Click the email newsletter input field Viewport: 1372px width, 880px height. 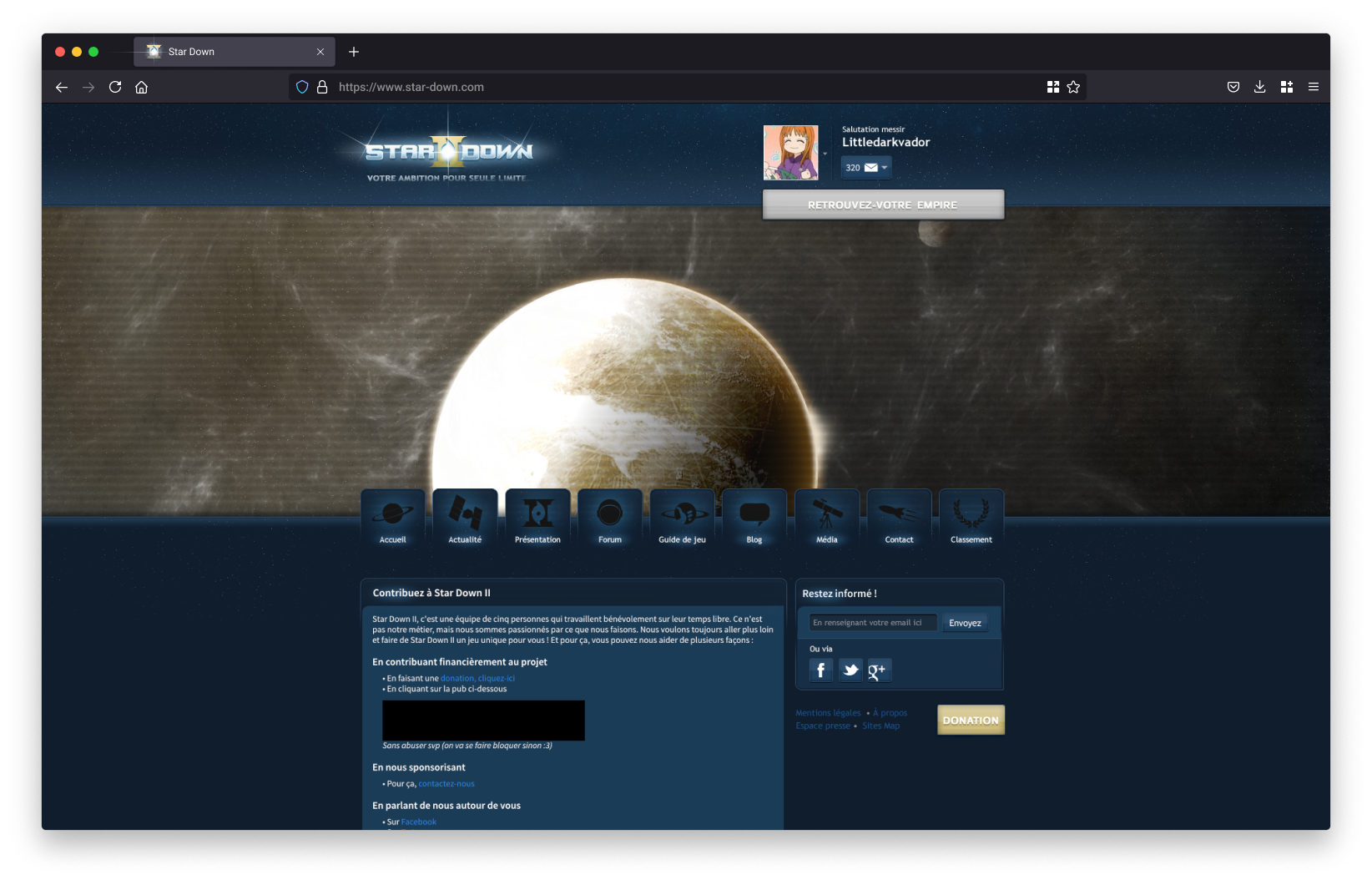tap(872, 623)
